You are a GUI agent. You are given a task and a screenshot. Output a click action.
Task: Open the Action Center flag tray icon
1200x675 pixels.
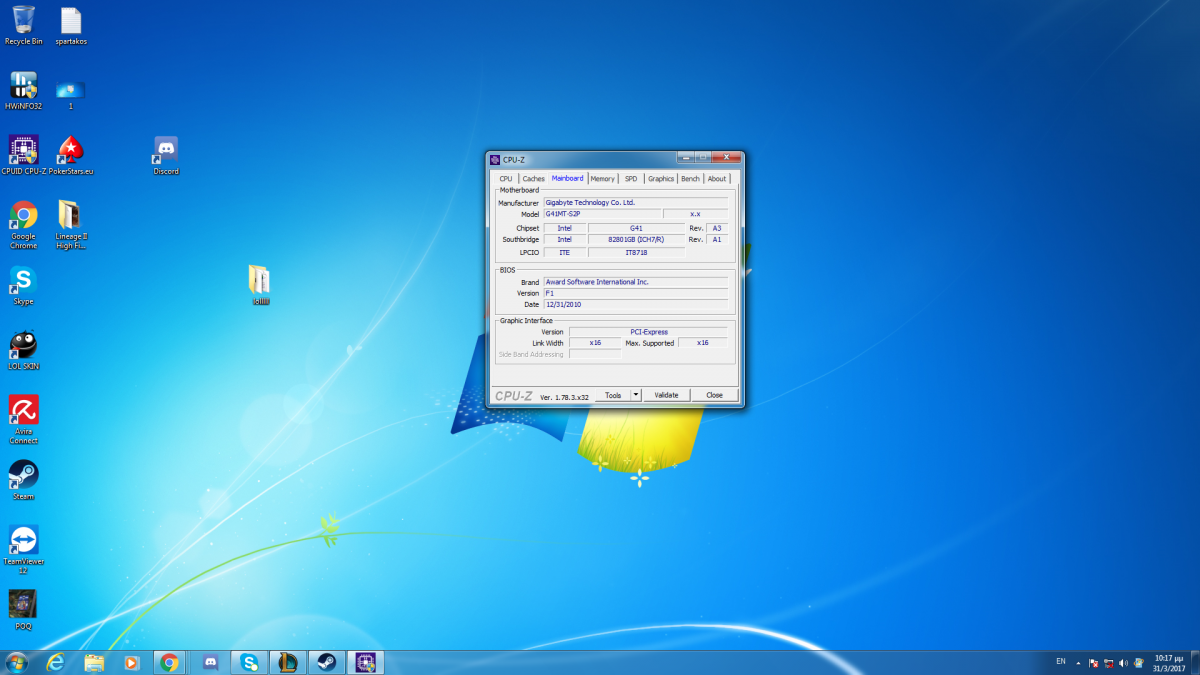point(1093,663)
